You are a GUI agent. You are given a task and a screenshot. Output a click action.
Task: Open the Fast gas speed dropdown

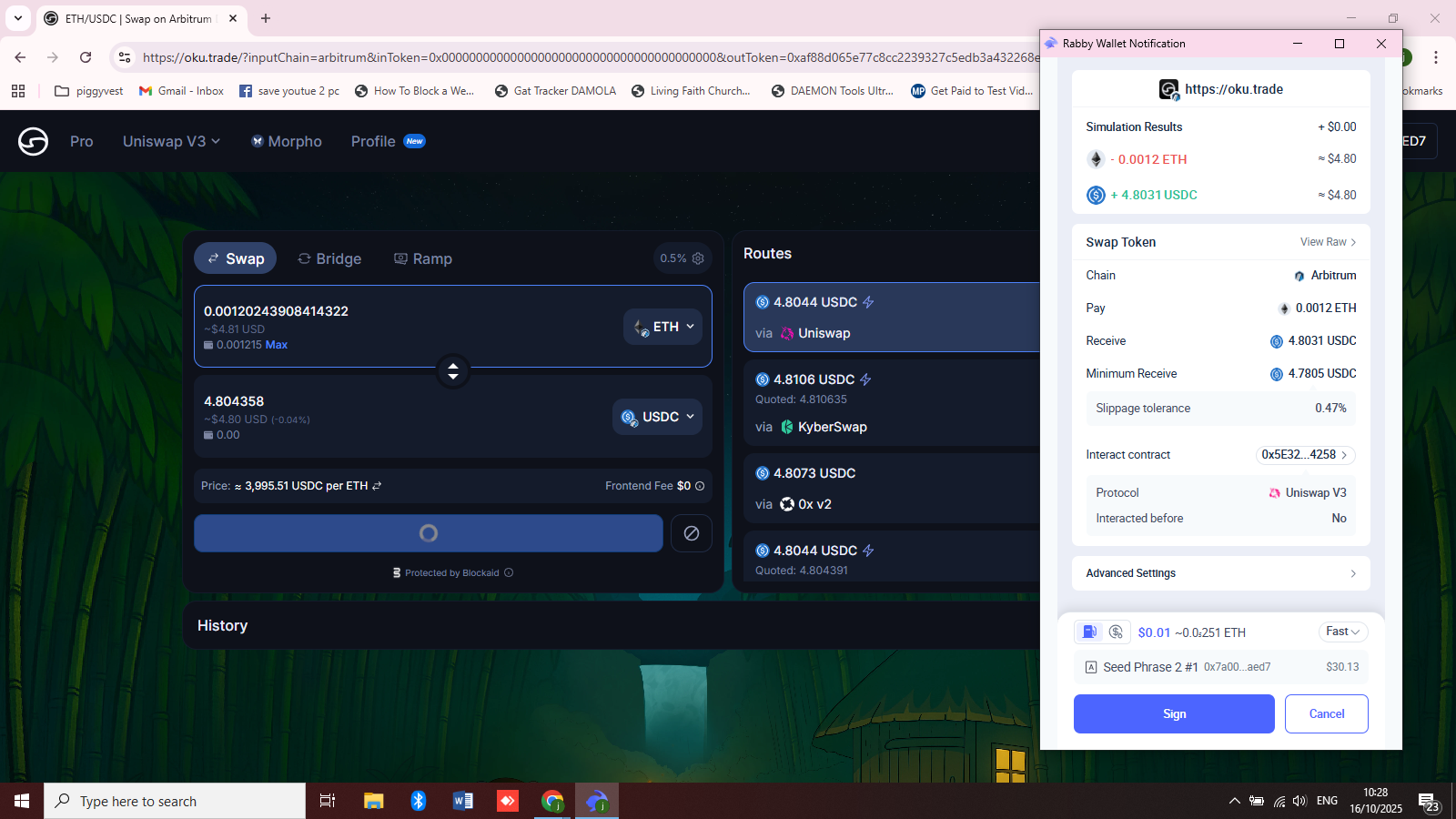pos(1342,632)
